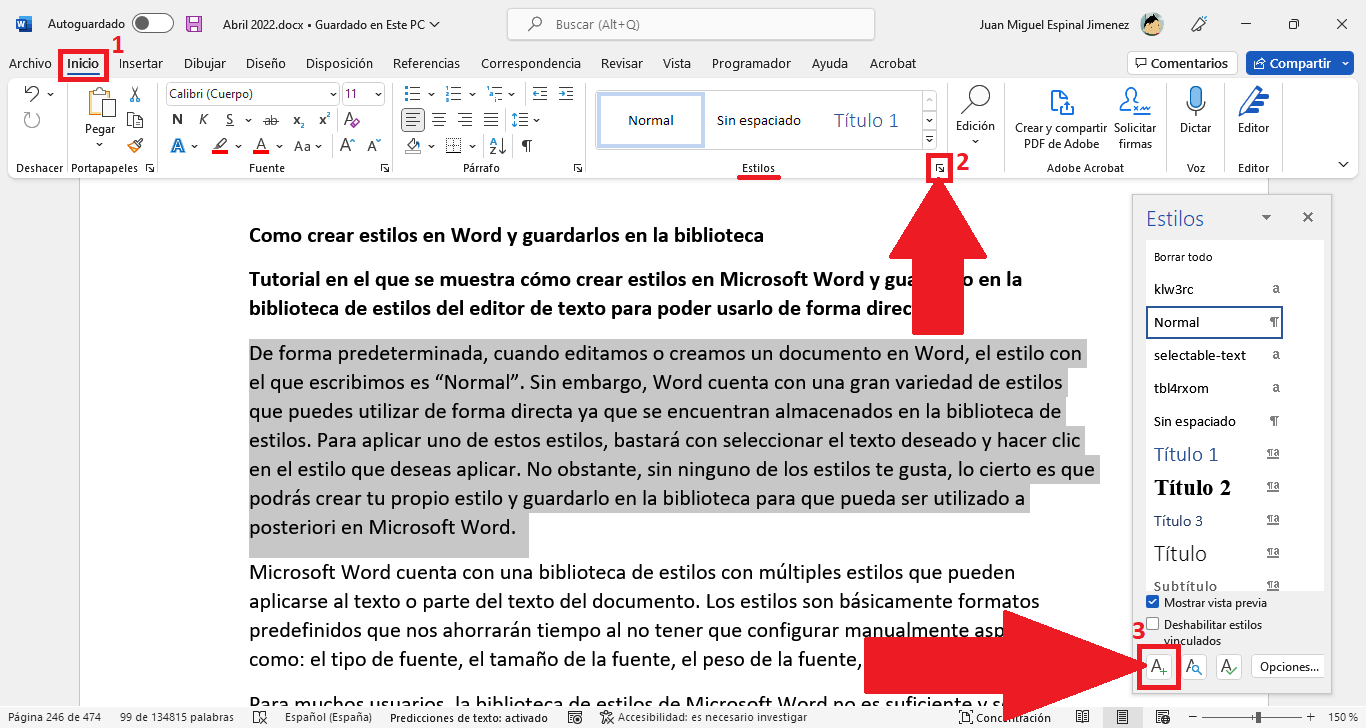The height and width of the screenshot is (728, 1366).
Task: Switch to the Insertar tab
Action: (x=141, y=63)
